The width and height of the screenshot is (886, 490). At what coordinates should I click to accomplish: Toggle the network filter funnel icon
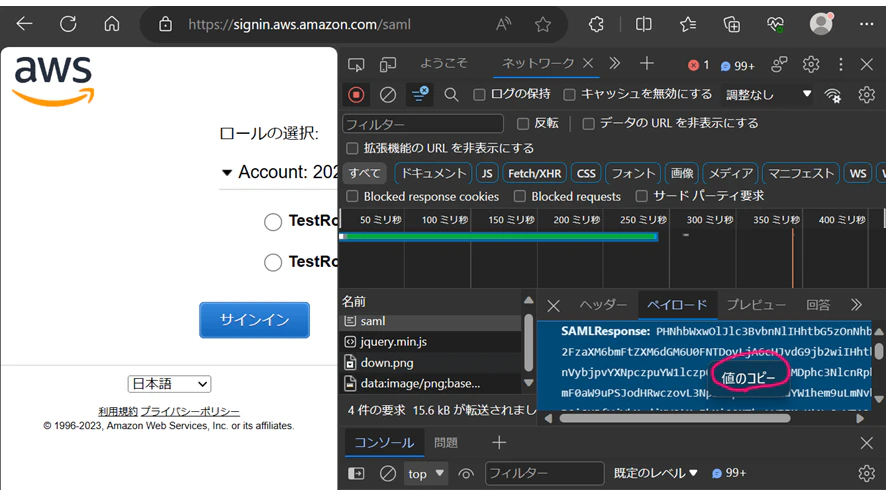tap(420, 95)
